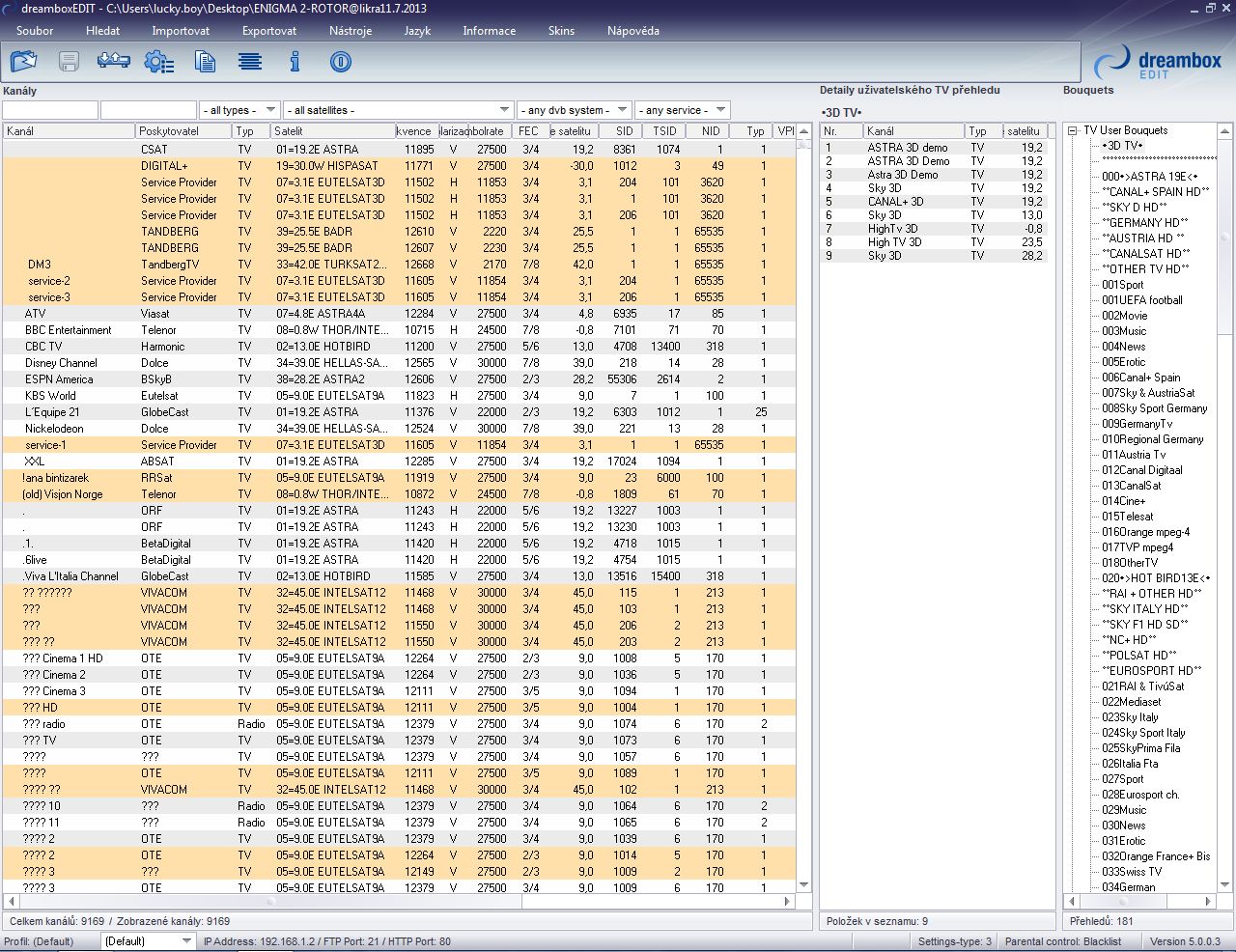This screenshot has width=1236, height=952.
Task: Sort channel list by Satelit column header
Action: [333, 131]
